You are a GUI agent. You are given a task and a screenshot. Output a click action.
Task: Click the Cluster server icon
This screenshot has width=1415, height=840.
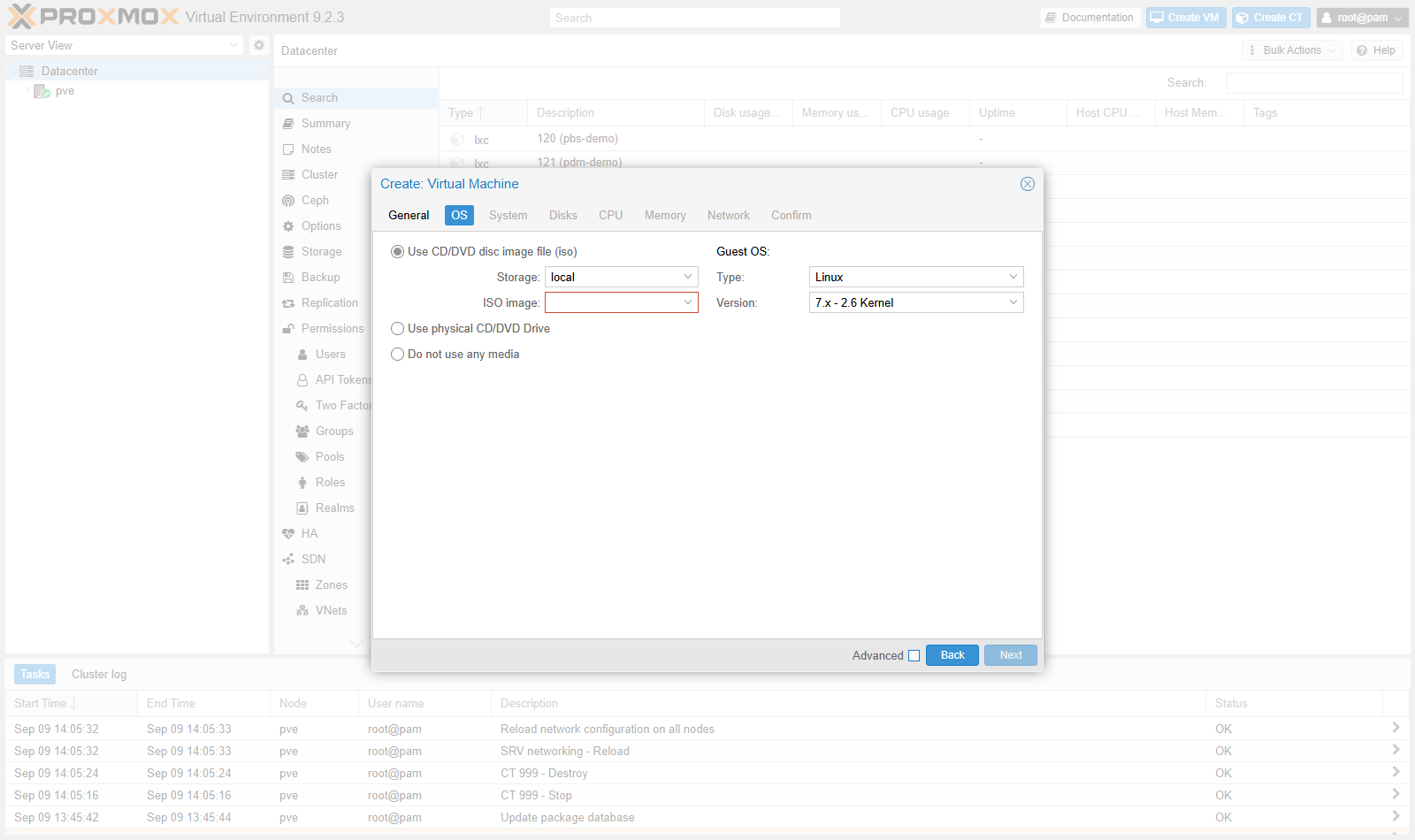tap(288, 175)
